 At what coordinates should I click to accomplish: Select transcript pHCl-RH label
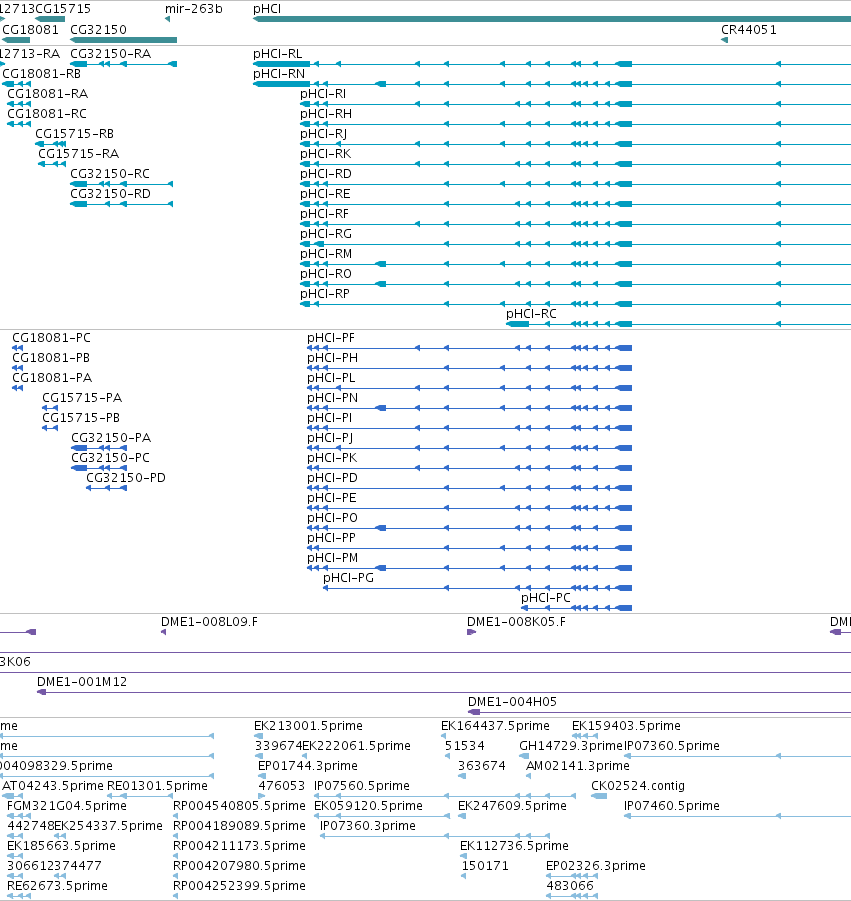pos(326,114)
